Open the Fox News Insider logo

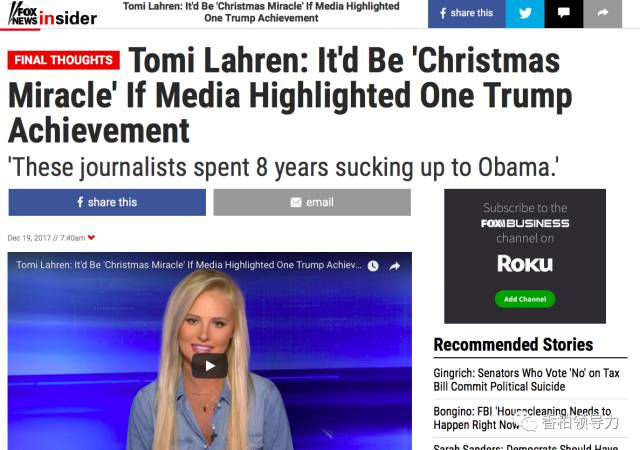[52, 15]
